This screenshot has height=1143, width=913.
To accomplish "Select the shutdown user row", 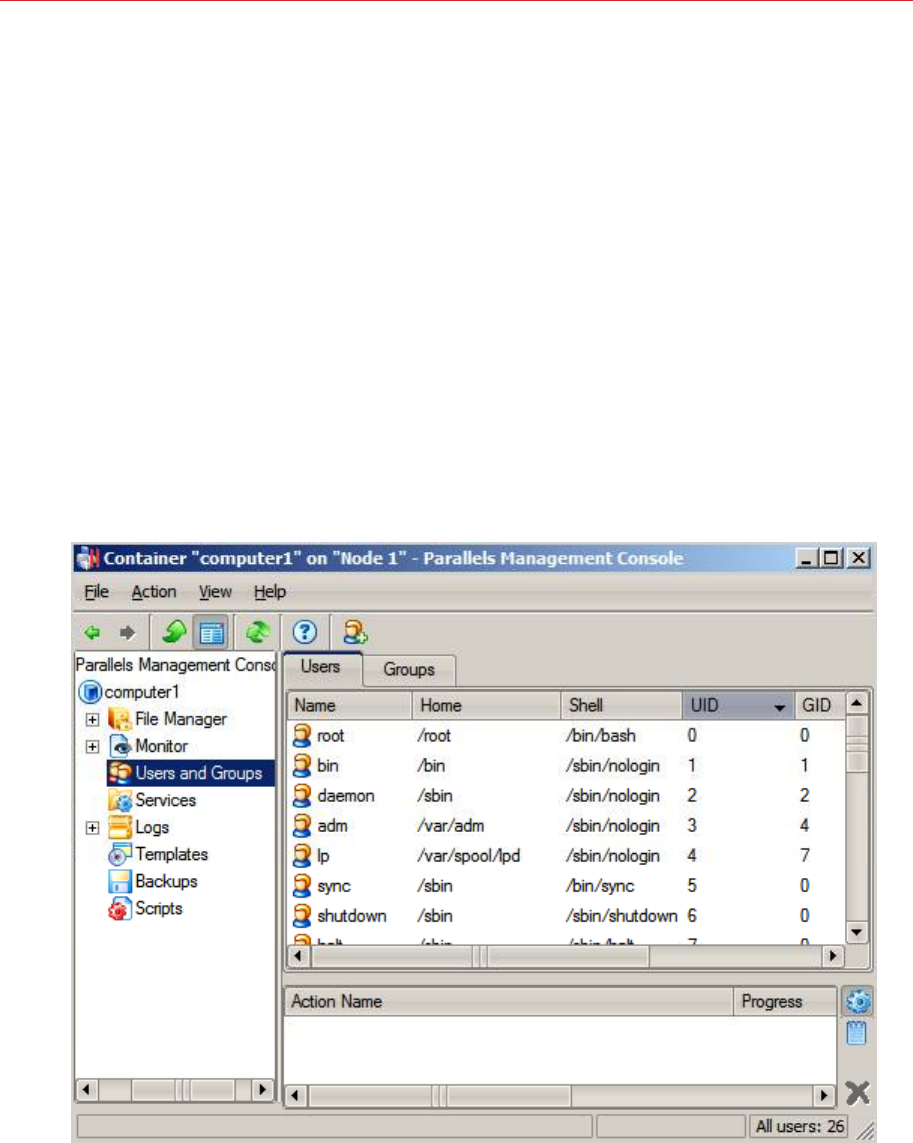I will (567, 916).
